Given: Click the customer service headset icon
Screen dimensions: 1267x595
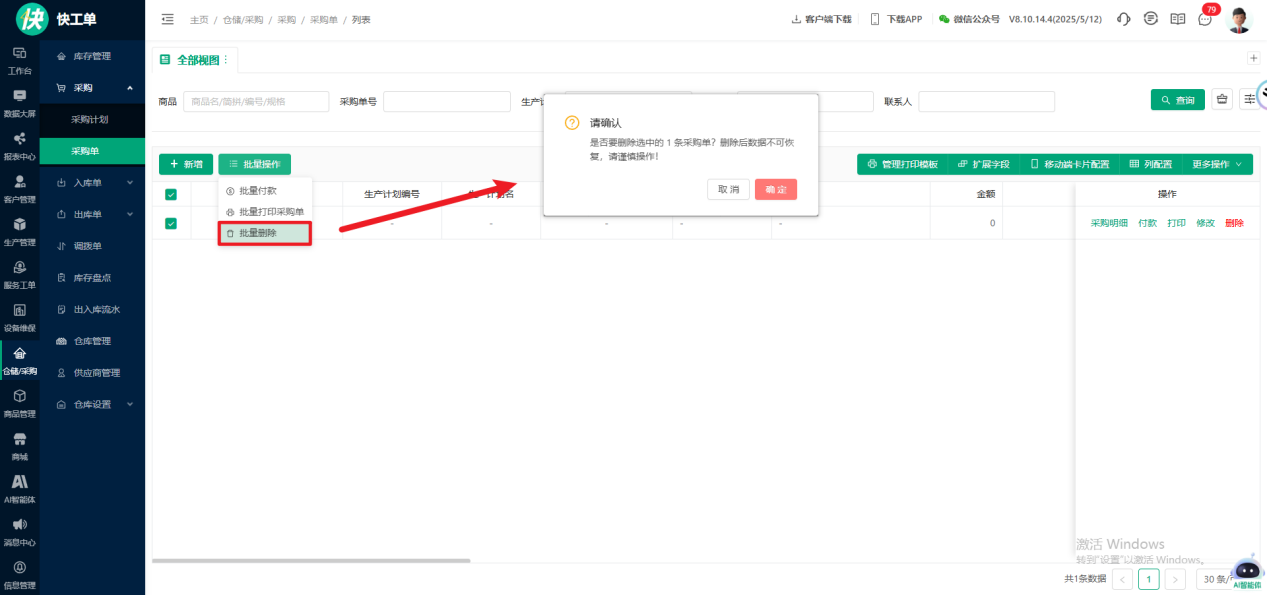Looking at the screenshot, I should coord(1124,19).
